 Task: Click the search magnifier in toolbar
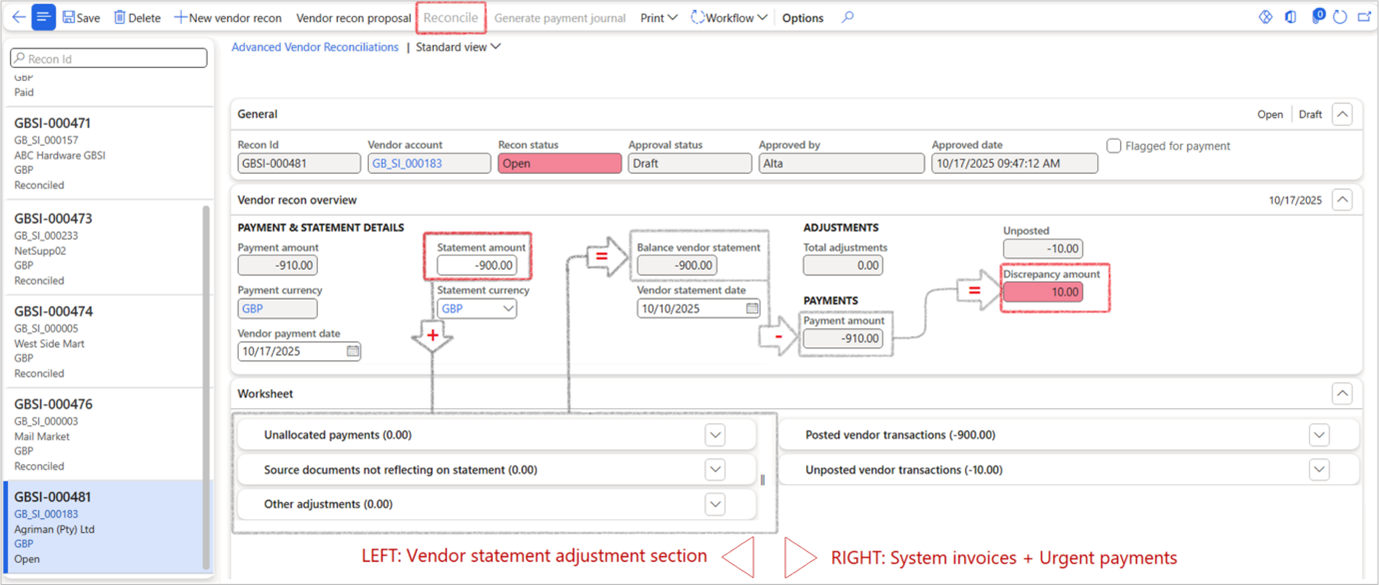(x=848, y=17)
